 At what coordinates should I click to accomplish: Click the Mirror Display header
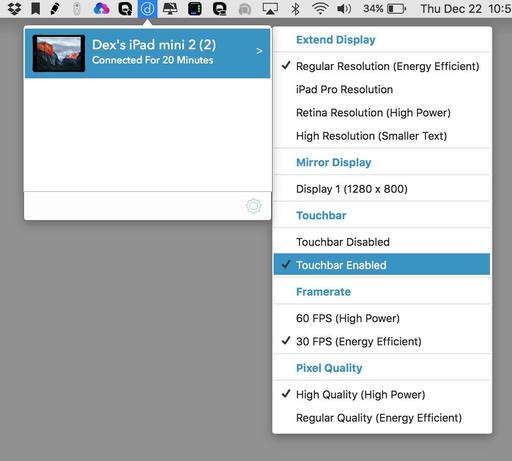(334, 162)
